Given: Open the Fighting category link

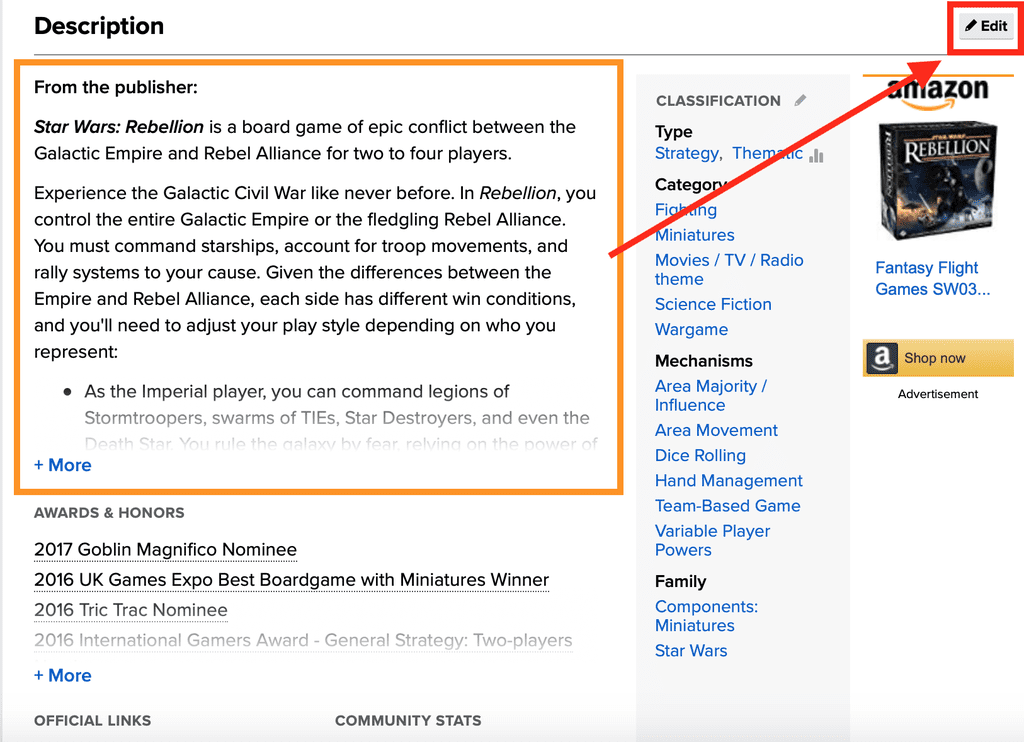Looking at the screenshot, I should (686, 210).
